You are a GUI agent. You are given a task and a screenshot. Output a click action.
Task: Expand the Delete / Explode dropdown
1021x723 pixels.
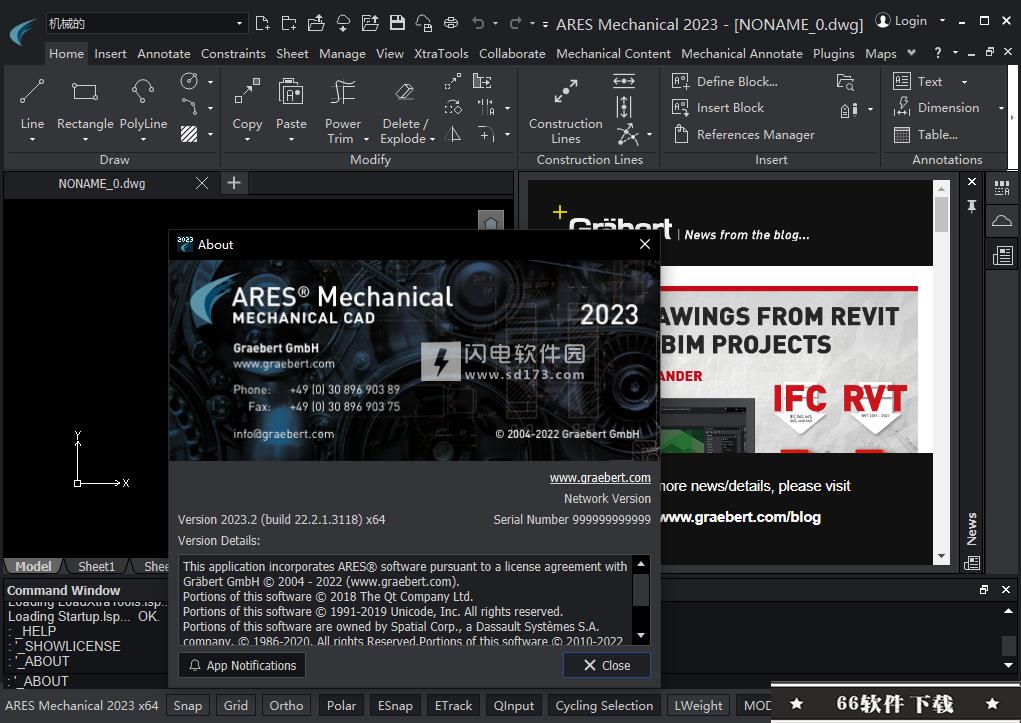pos(432,139)
